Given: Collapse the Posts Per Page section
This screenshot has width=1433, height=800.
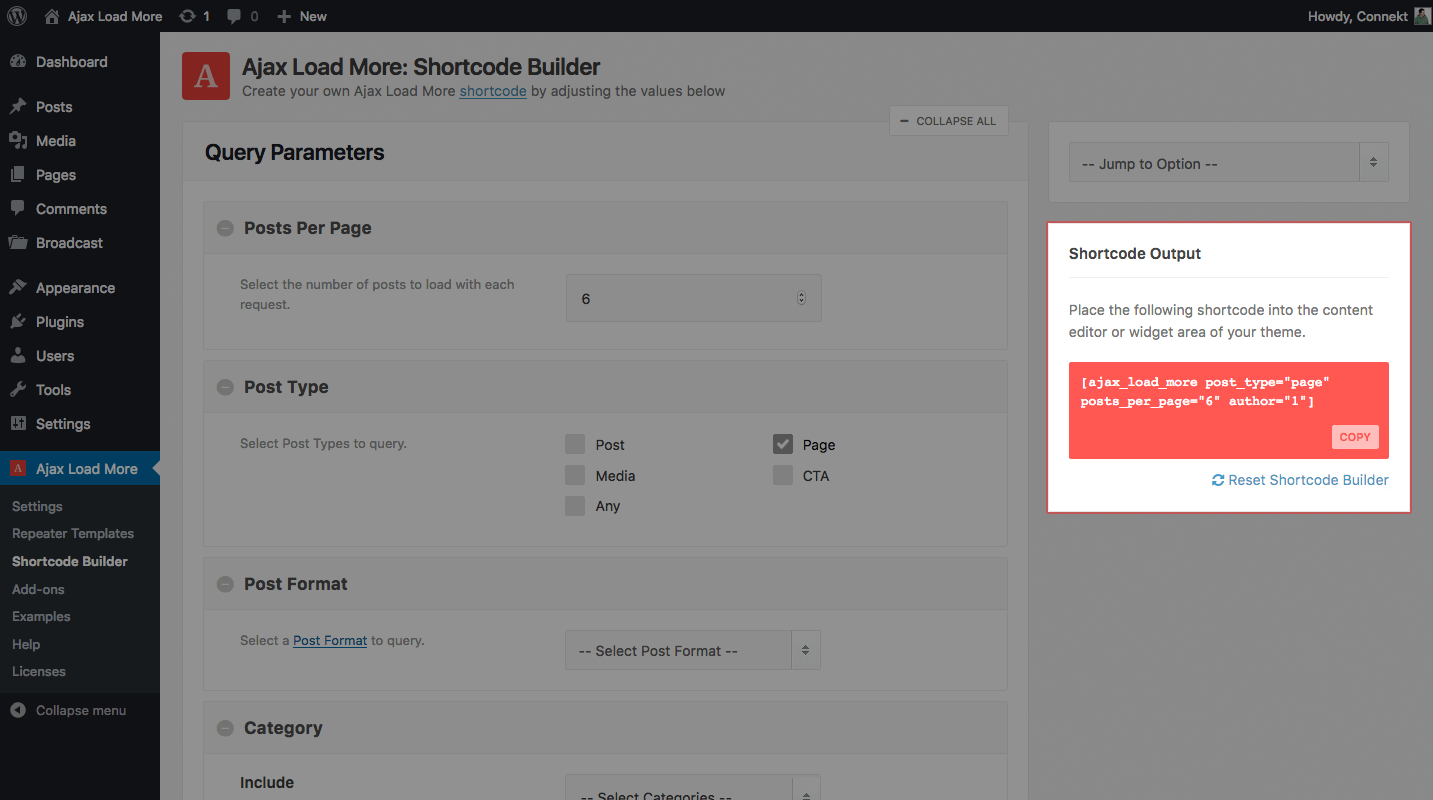Looking at the screenshot, I should click(x=225, y=228).
